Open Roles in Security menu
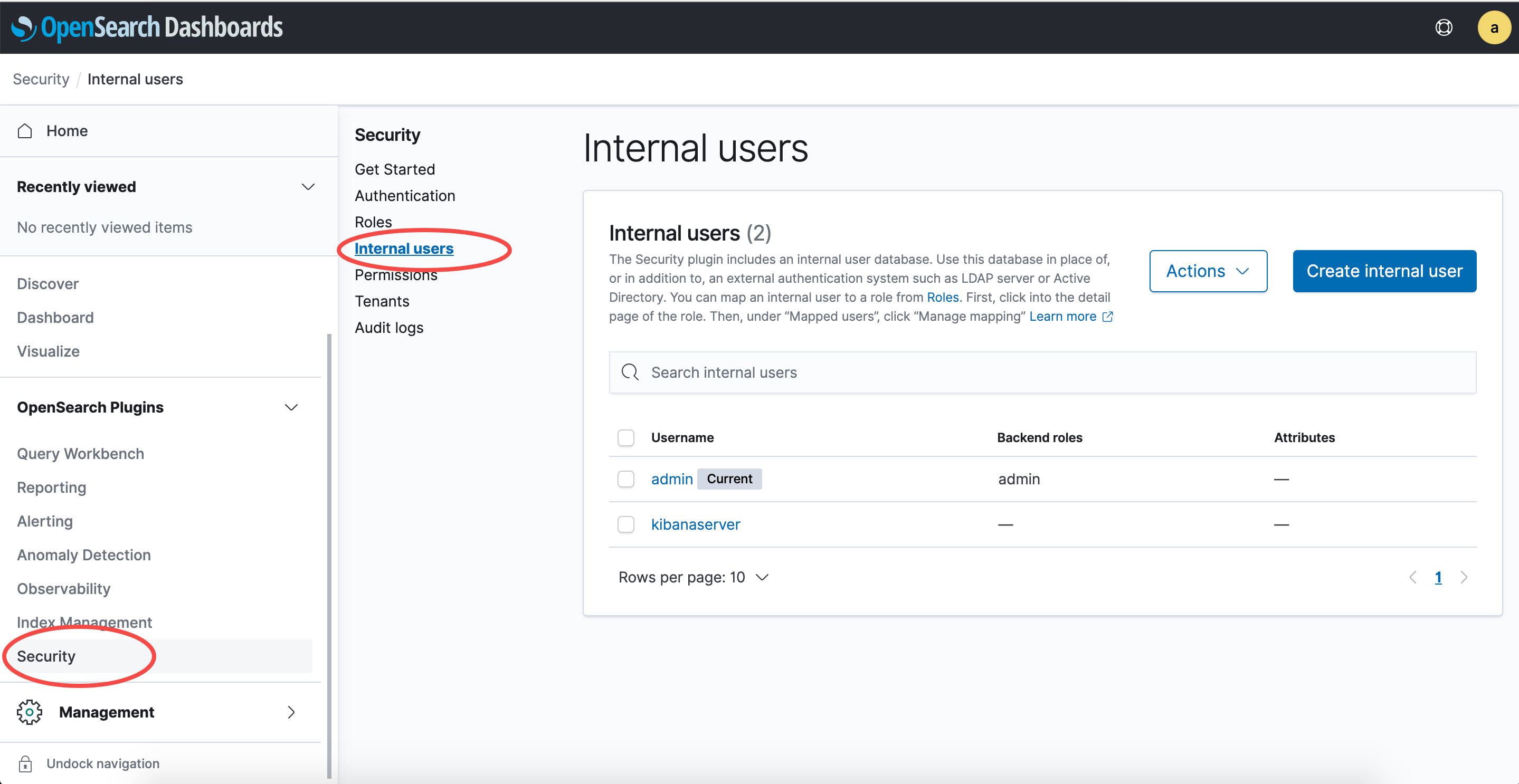The width and height of the screenshot is (1519, 784). (x=373, y=222)
